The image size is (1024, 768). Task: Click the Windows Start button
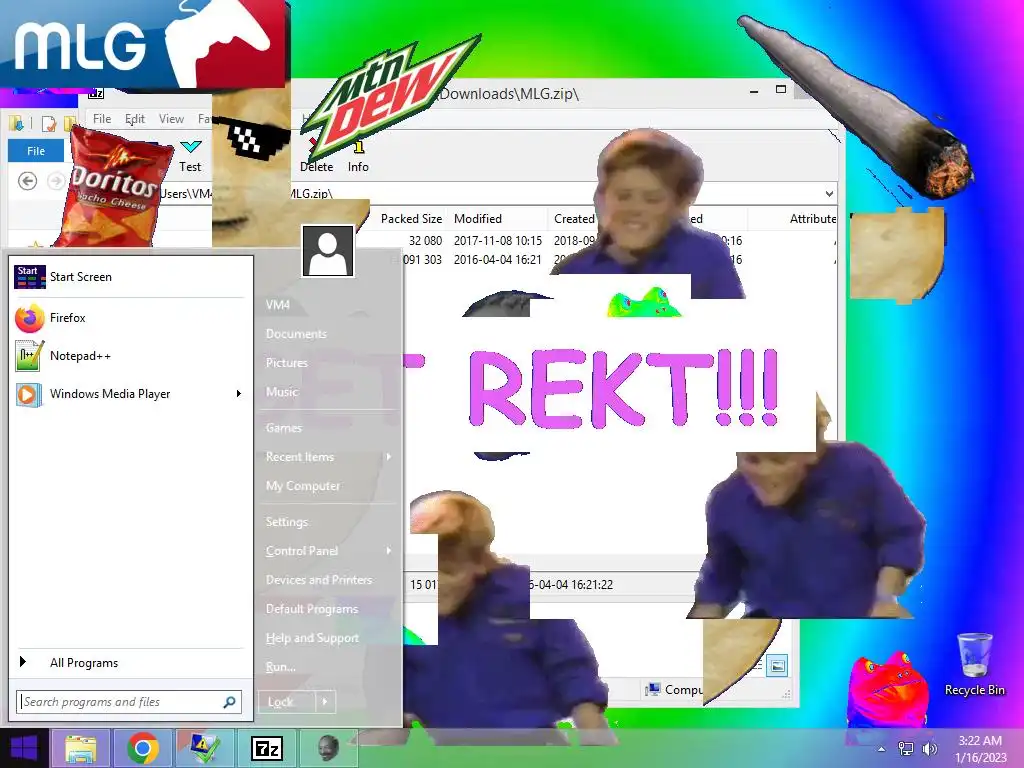point(24,748)
